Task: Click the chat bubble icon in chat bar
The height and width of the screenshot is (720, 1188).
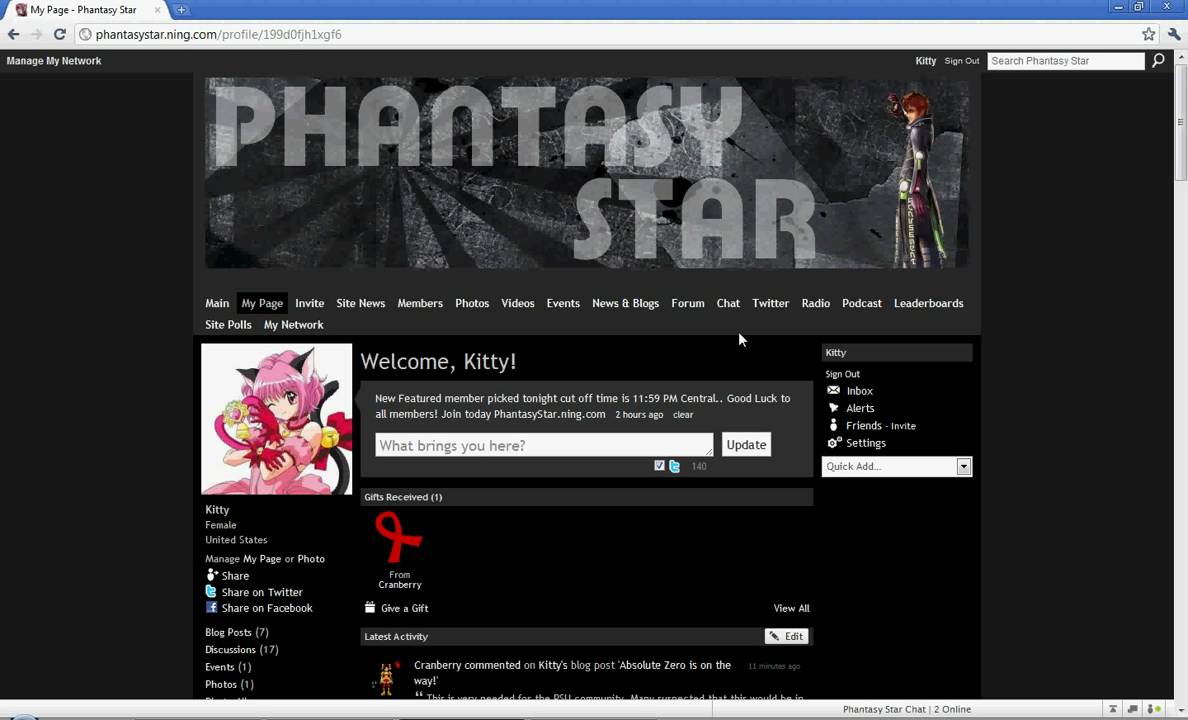Action: click(x=1133, y=709)
